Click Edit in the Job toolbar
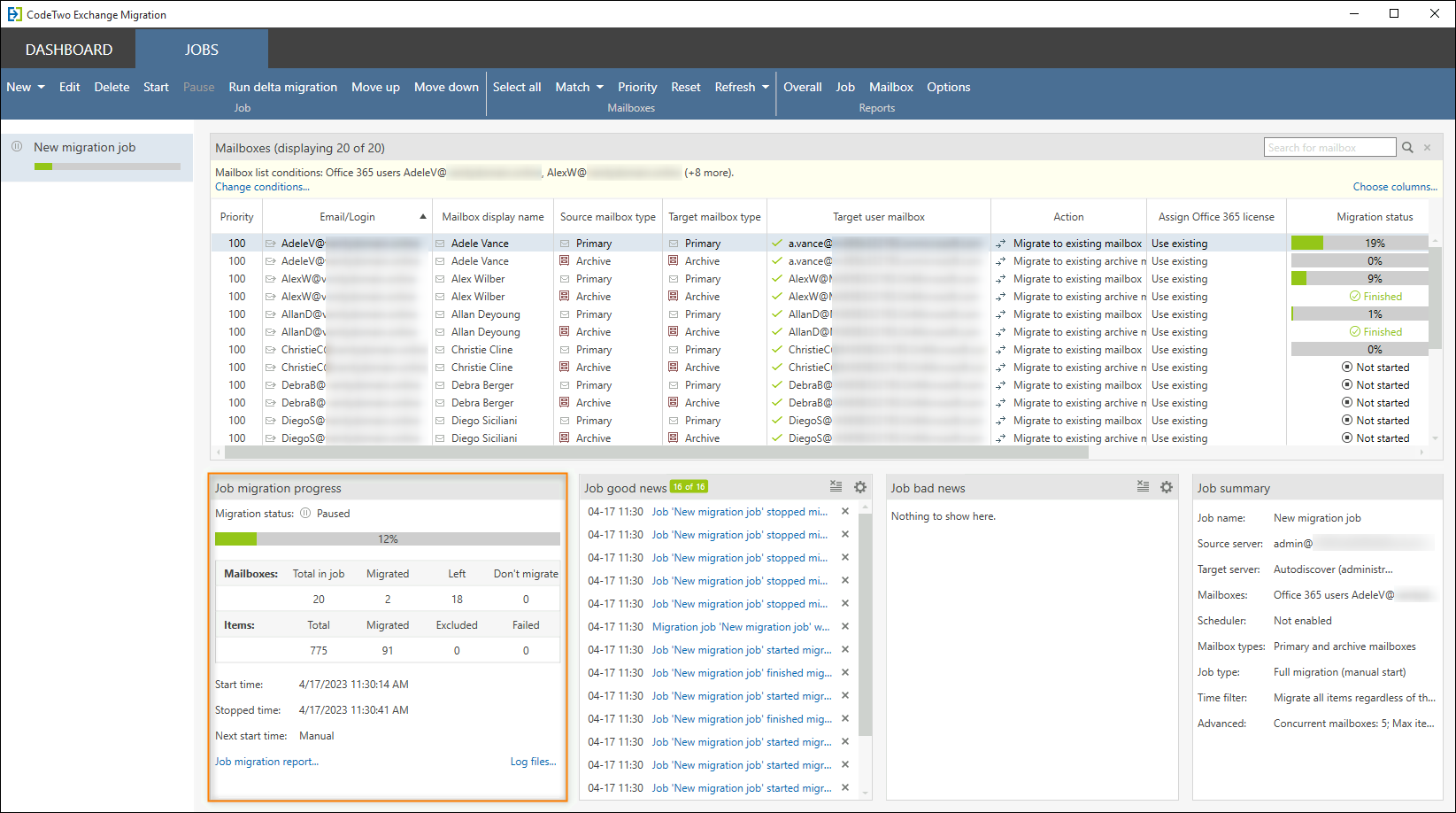 click(69, 87)
